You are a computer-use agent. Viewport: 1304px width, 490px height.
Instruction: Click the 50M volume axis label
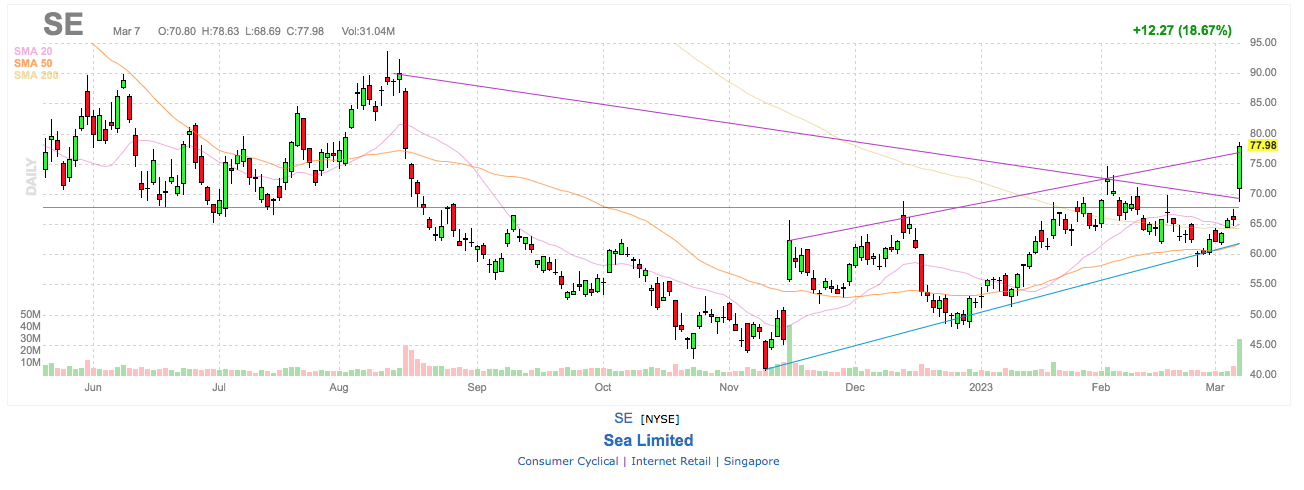coord(29,314)
